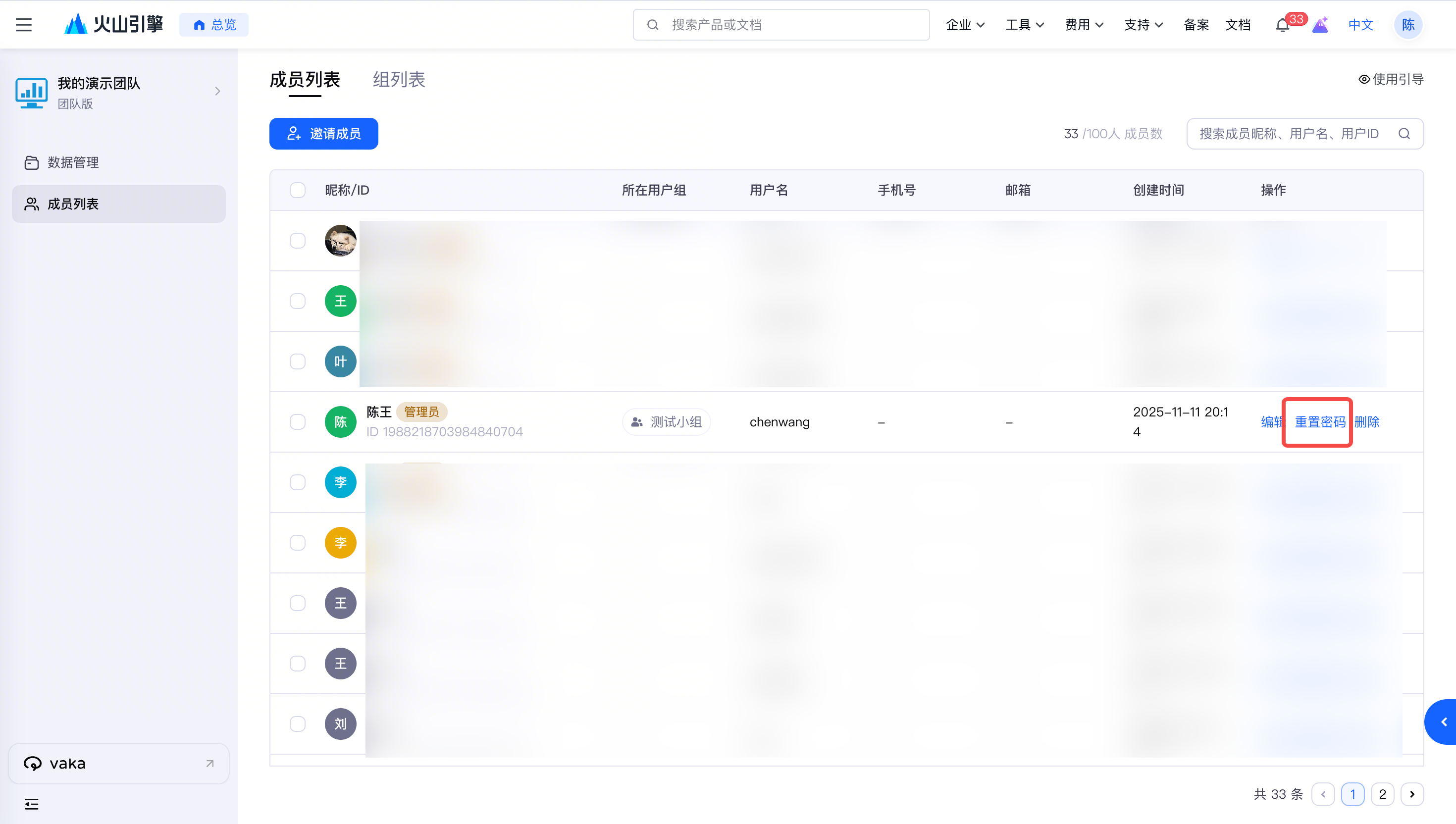Image resolution: width=1456 pixels, height=824 pixels.
Task: Open 成员列表 in the sidebar
Action: pyautogui.click(x=119, y=205)
